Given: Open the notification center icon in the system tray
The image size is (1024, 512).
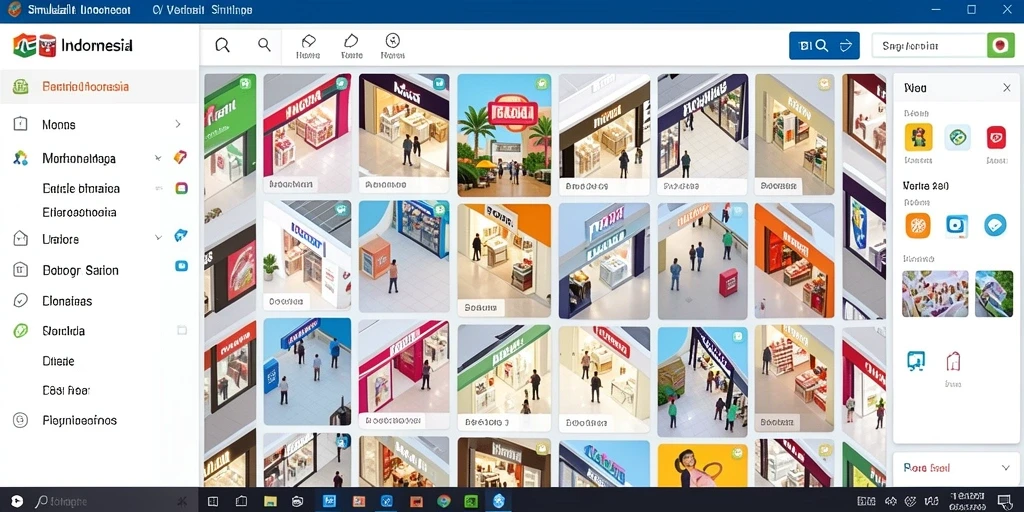Looking at the screenshot, I should click(x=1004, y=501).
